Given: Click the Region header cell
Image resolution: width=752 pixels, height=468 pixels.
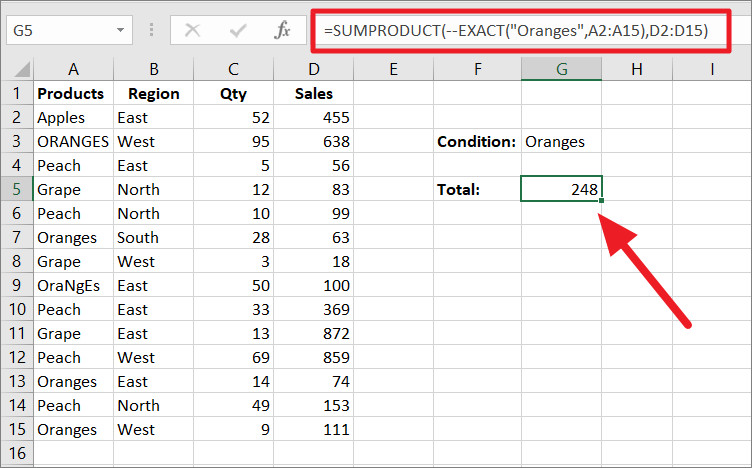Looking at the screenshot, I should click(153, 93).
